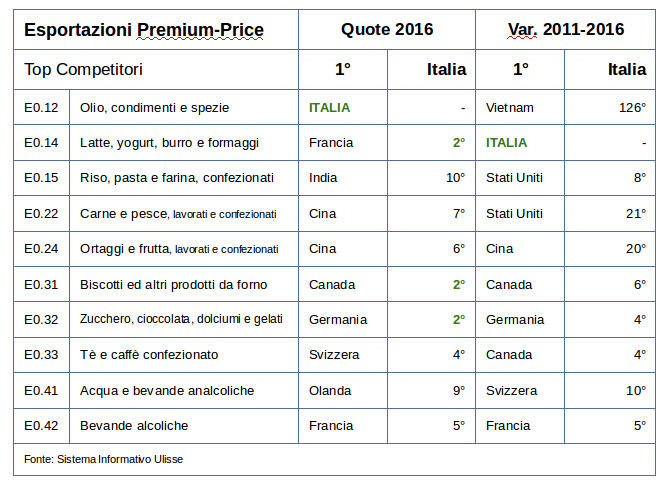Select the India cell
Viewport: 670px width, 481px height.
[x=343, y=178]
